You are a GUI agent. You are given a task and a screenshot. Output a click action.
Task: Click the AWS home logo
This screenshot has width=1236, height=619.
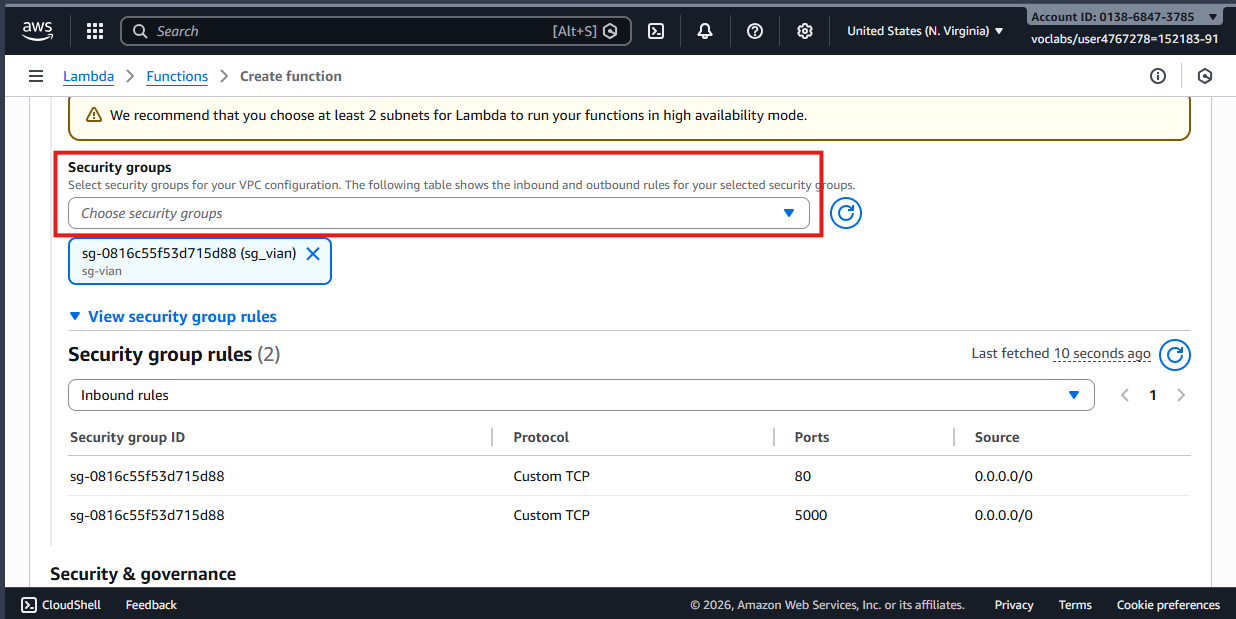[x=37, y=30]
